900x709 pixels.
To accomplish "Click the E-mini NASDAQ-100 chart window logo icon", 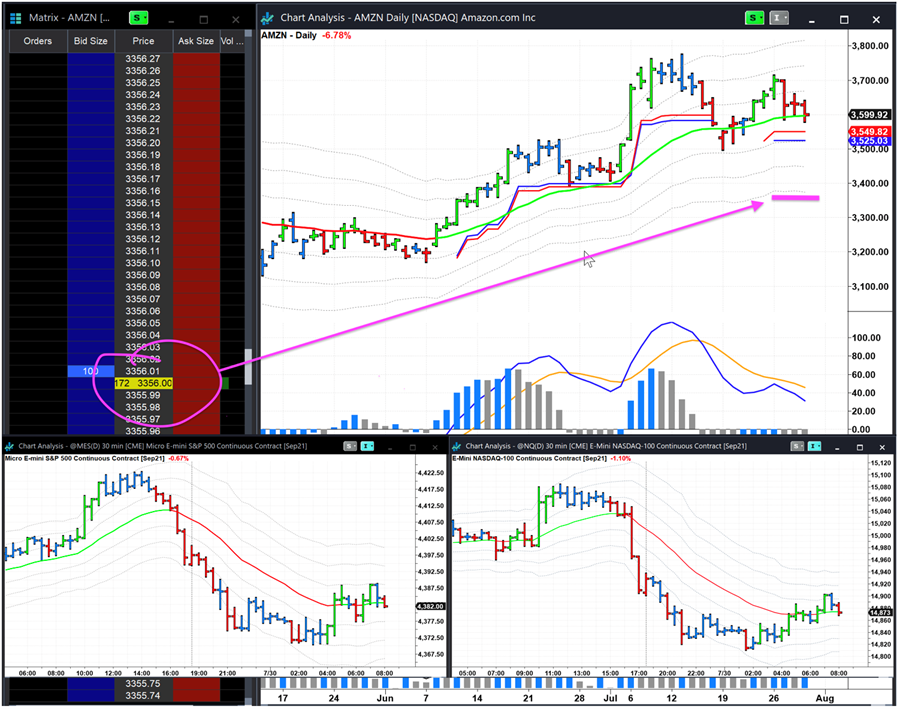I will [458, 446].
